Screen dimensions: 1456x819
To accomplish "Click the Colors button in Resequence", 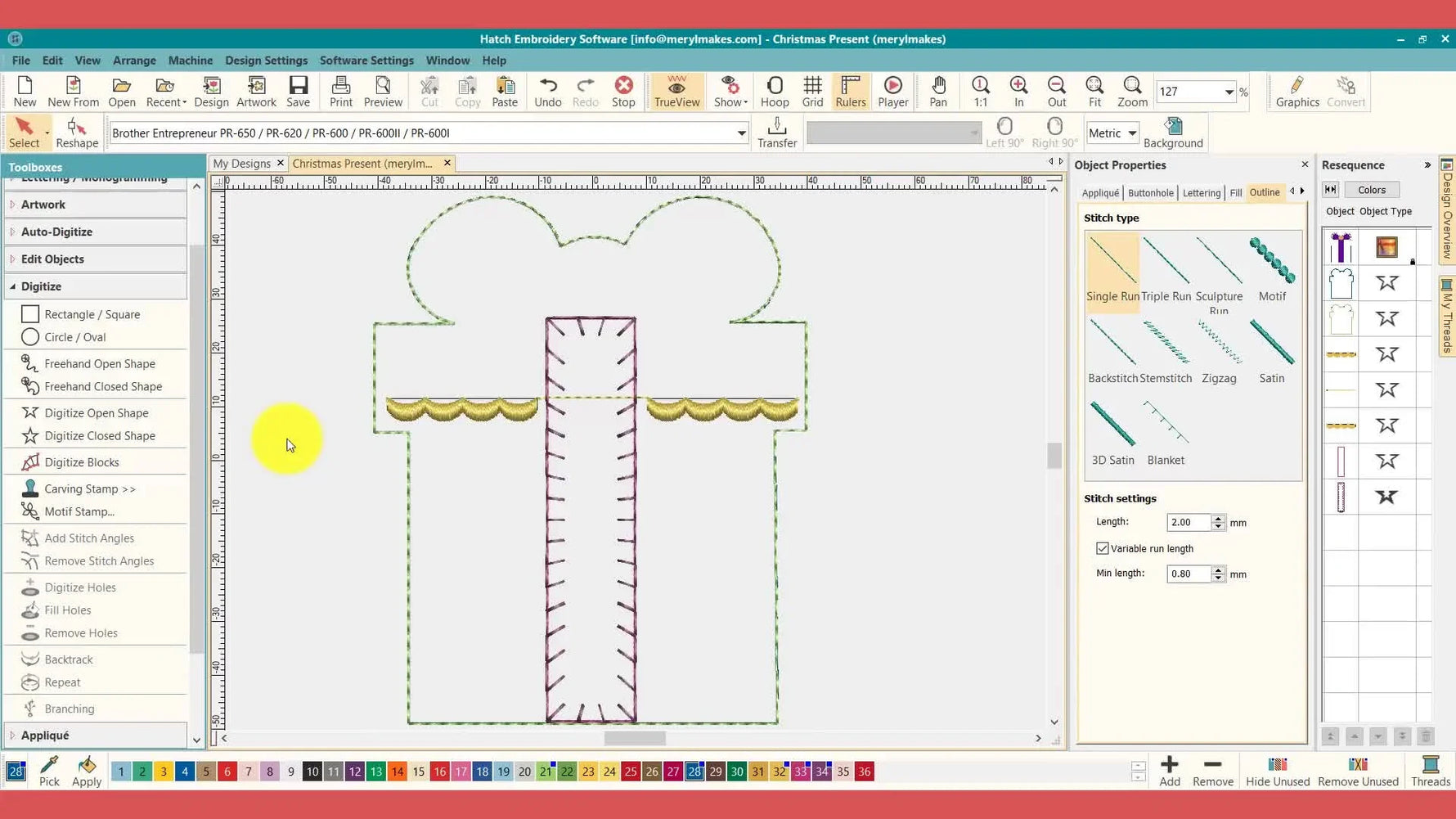I will pyautogui.click(x=1371, y=190).
